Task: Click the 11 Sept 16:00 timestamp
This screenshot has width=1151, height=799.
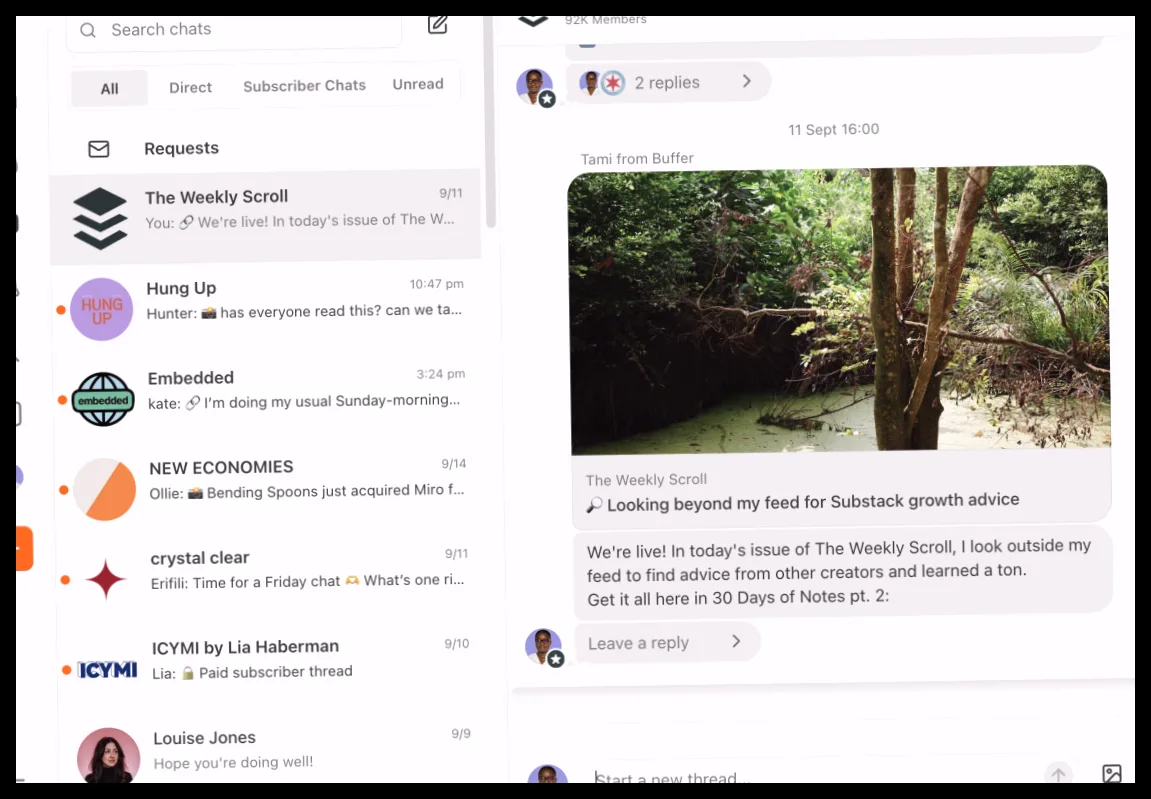Action: click(834, 129)
